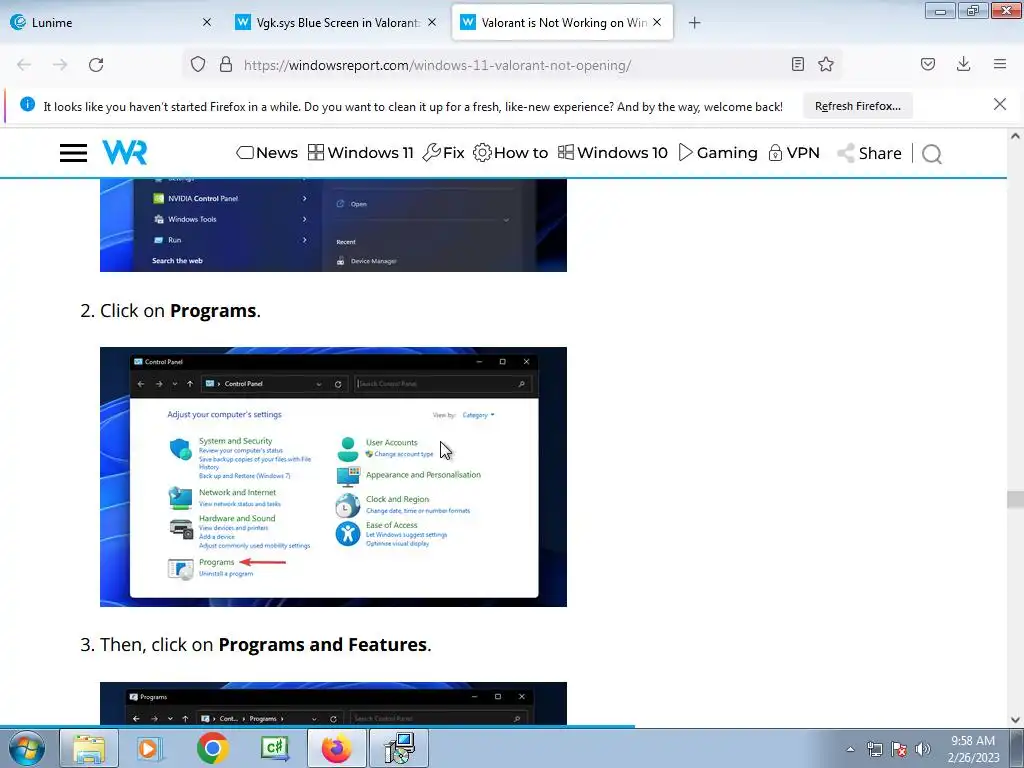This screenshot has height=768, width=1024.
Task: Click the network tray icon
Action: [x=875, y=749]
